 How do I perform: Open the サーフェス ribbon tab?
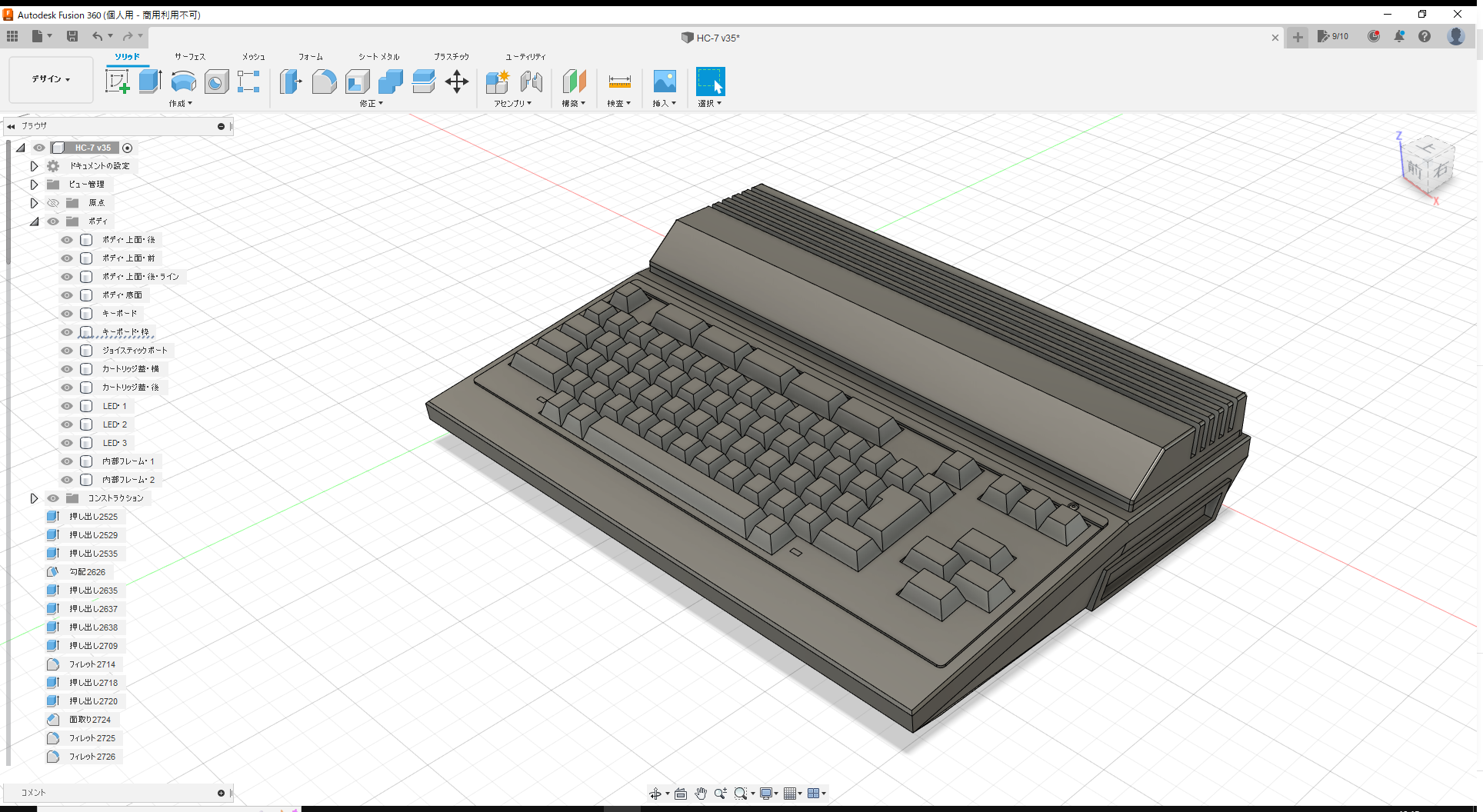(x=189, y=56)
